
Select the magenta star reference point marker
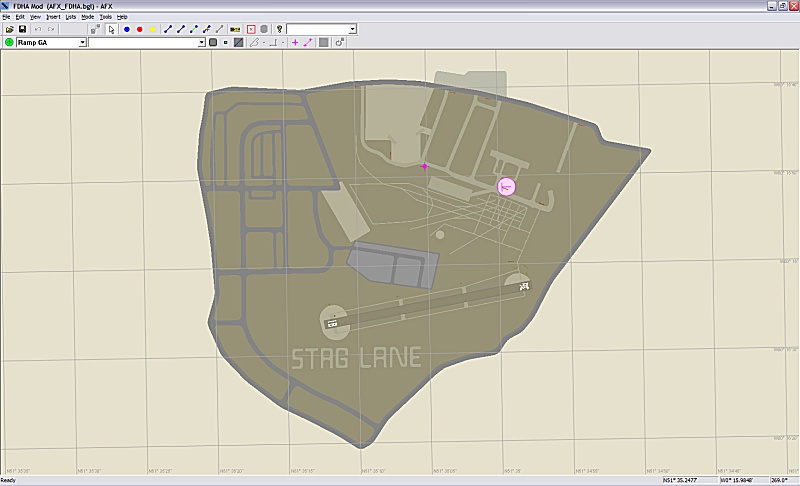[424, 166]
